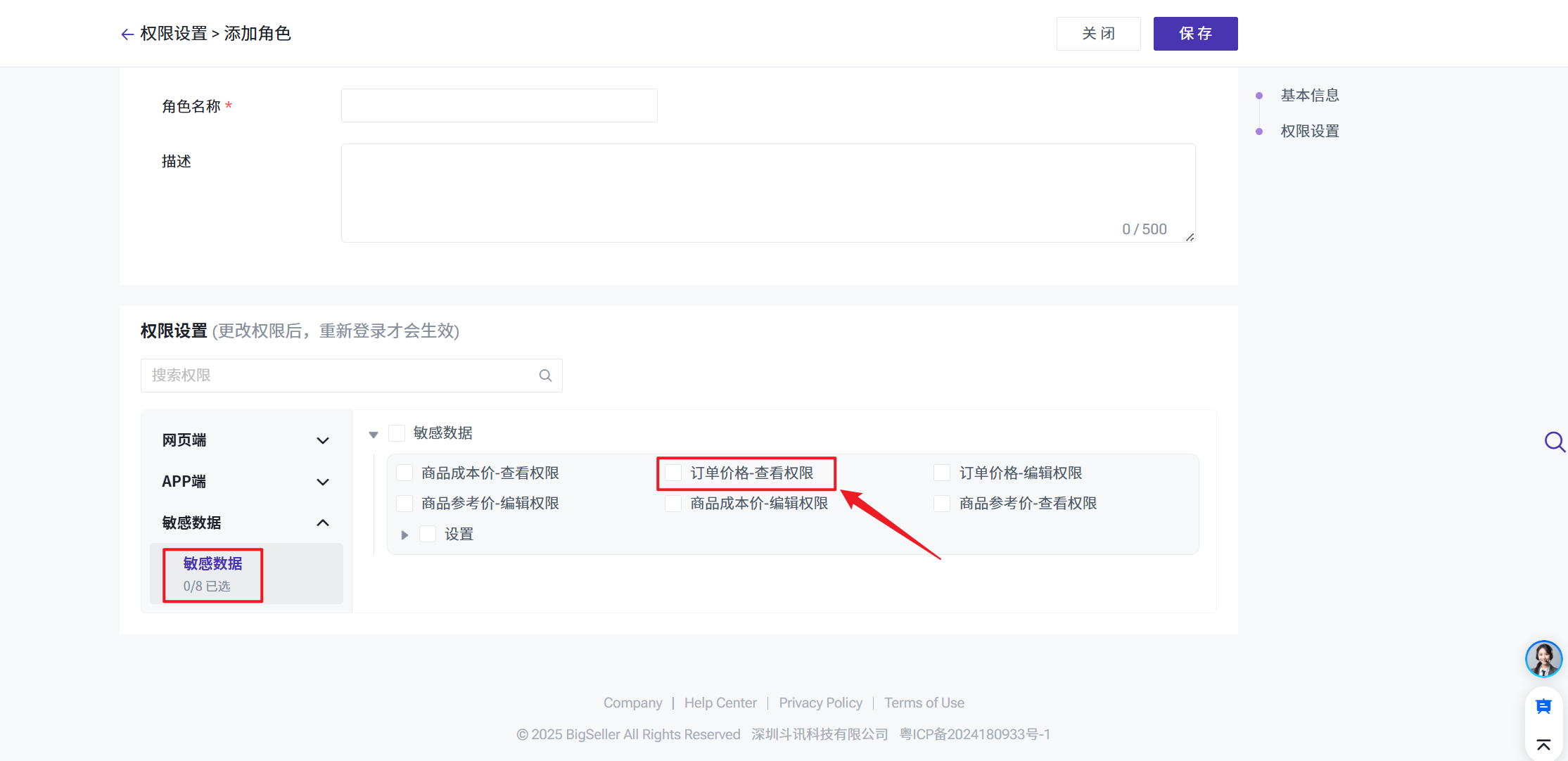
Task: Focus the 角色名称 input field
Action: [x=499, y=105]
